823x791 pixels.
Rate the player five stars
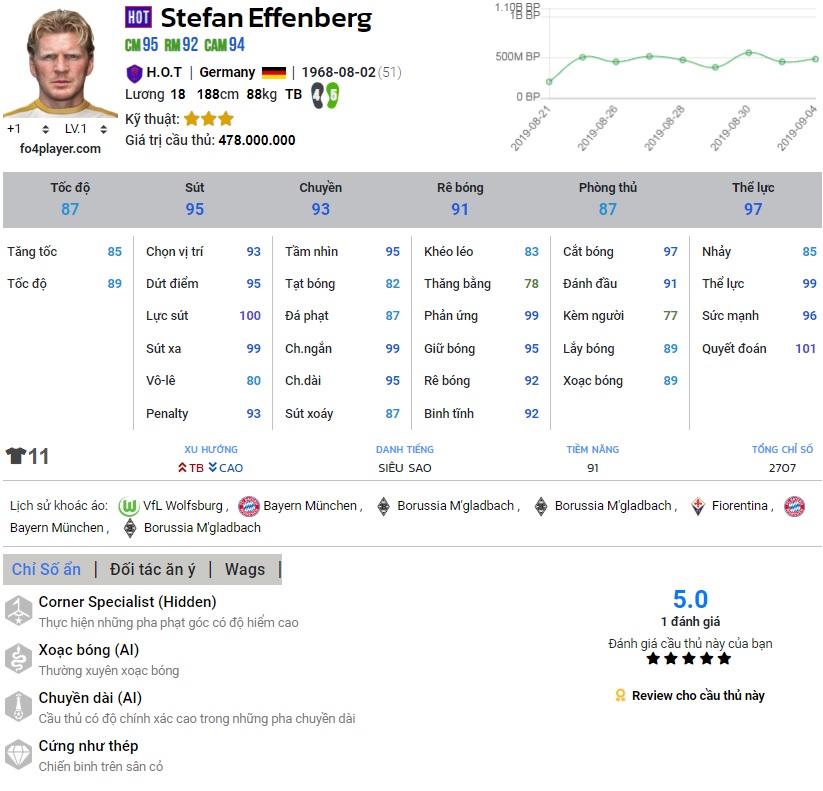[x=724, y=659]
